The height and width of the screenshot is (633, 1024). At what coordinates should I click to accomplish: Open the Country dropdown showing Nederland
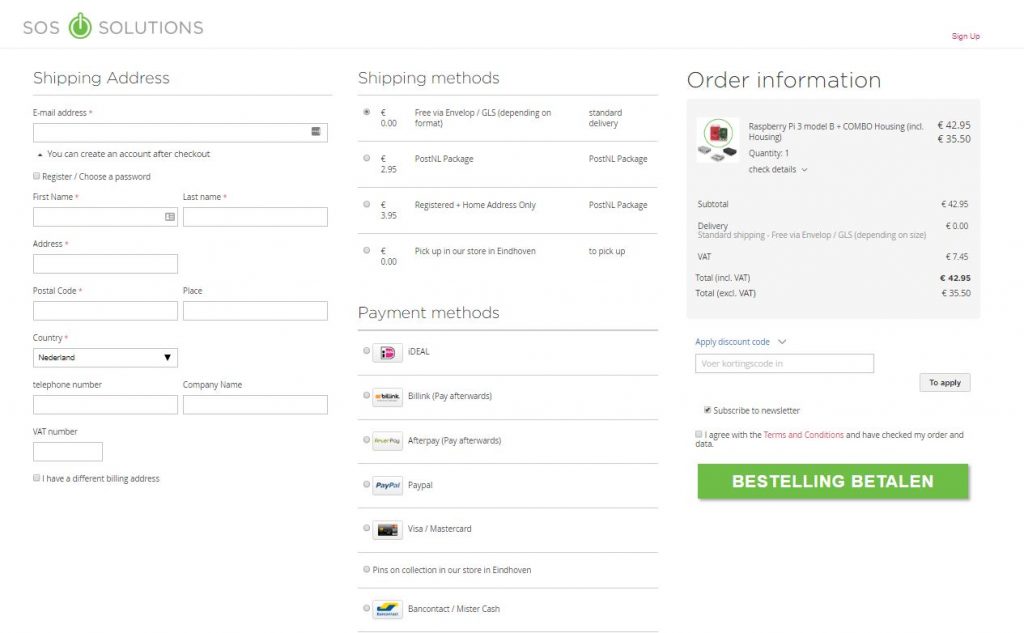tap(105, 357)
